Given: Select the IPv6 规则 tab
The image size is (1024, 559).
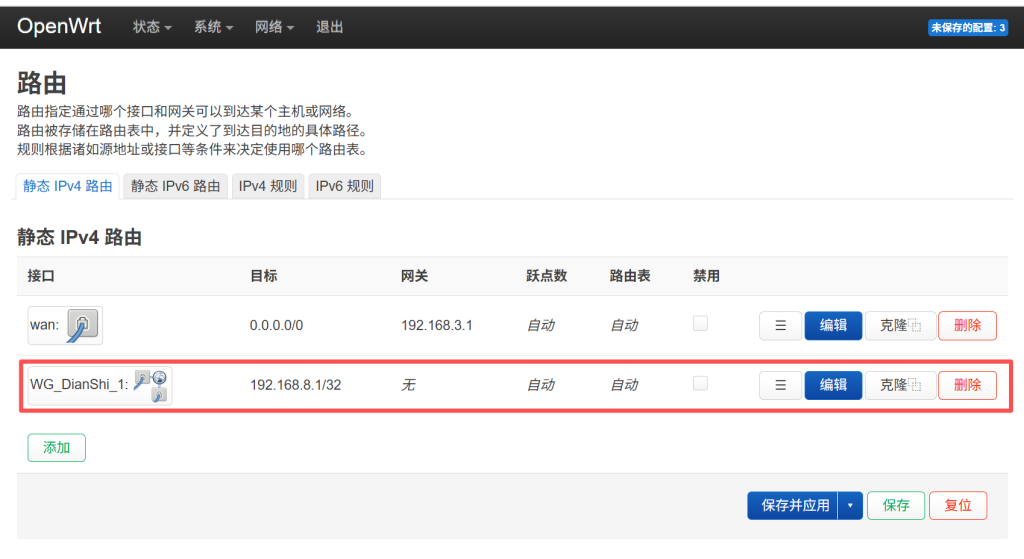Looking at the screenshot, I should 345,186.
